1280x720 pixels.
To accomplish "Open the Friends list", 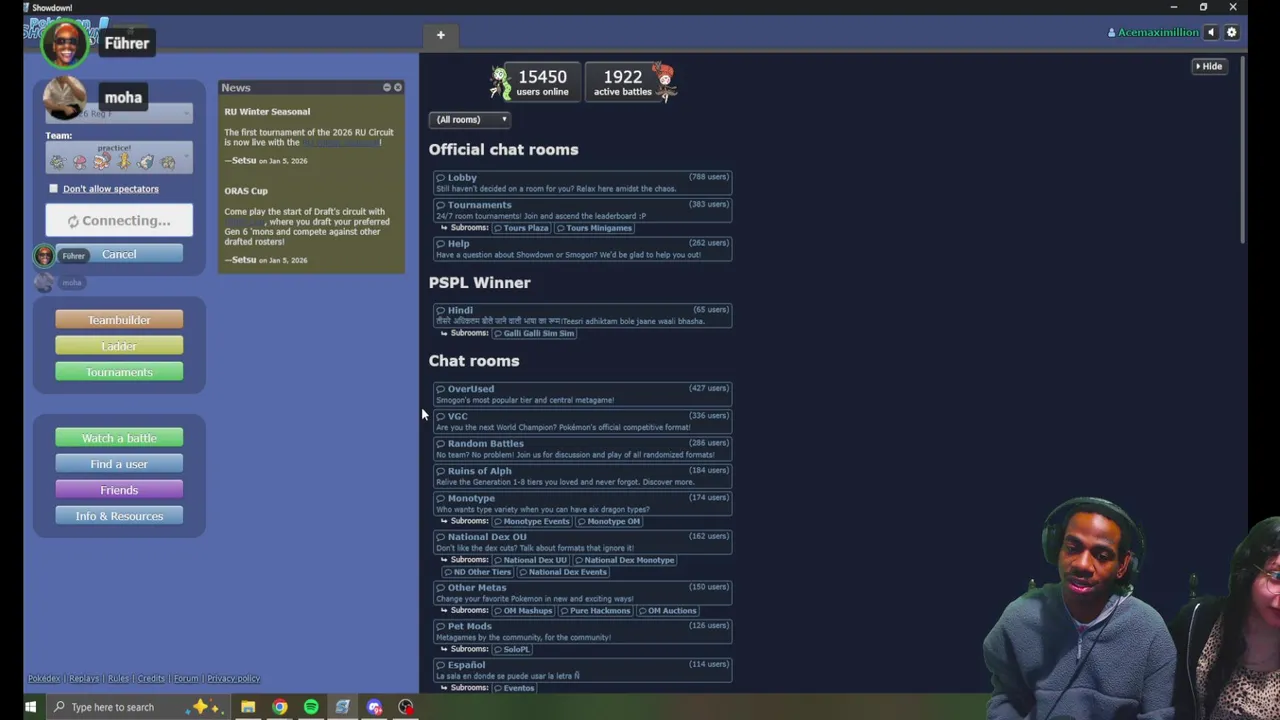I will point(119,490).
